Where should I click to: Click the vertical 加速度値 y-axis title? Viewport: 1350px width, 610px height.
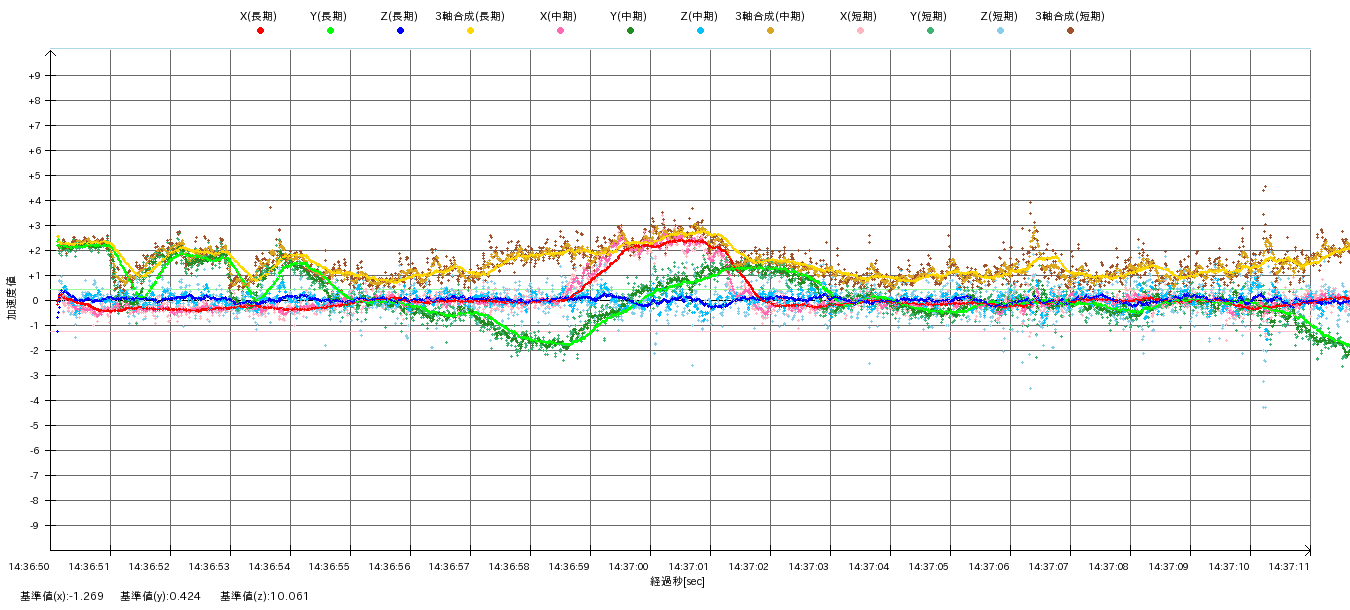coord(12,299)
